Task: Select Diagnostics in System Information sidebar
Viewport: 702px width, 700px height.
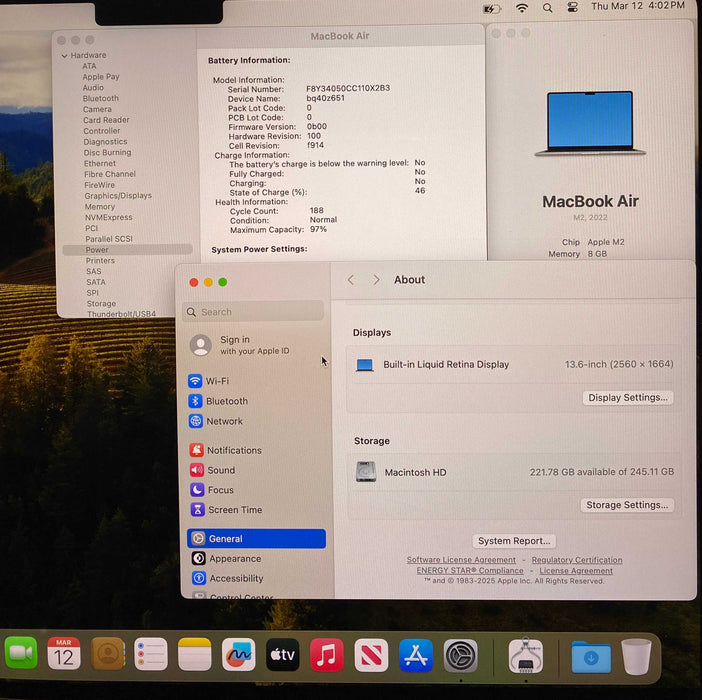Action: (x=105, y=141)
